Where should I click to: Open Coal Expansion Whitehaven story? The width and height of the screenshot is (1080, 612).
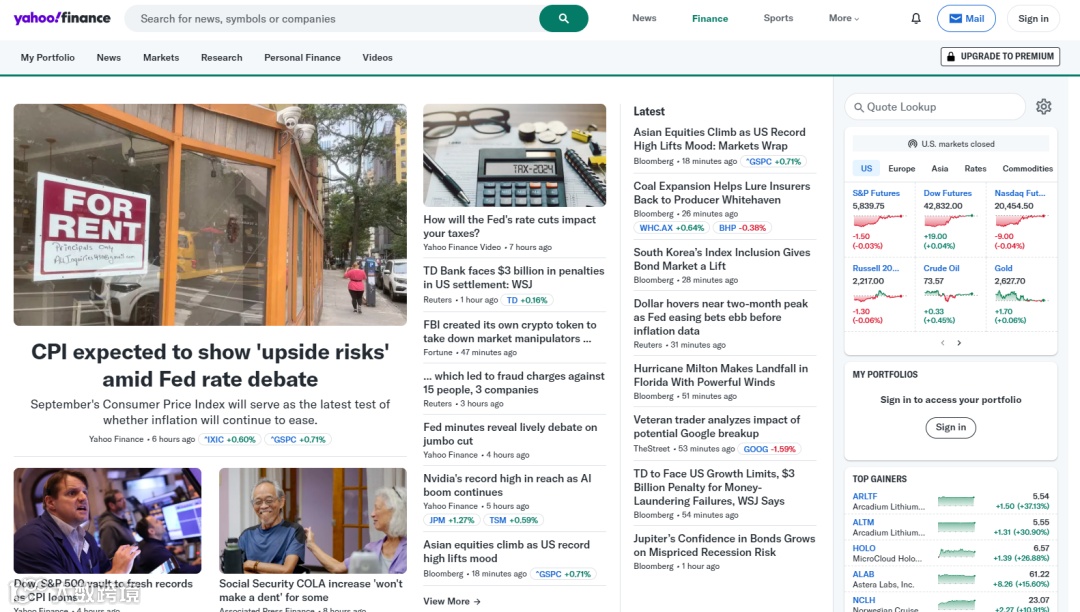click(722, 193)
